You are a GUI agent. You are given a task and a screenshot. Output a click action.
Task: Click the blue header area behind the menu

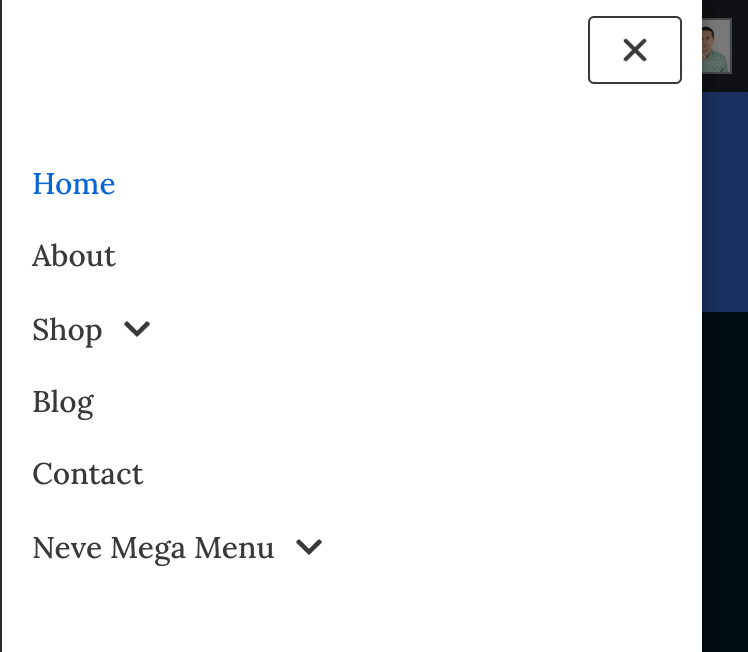coord(724,200)
